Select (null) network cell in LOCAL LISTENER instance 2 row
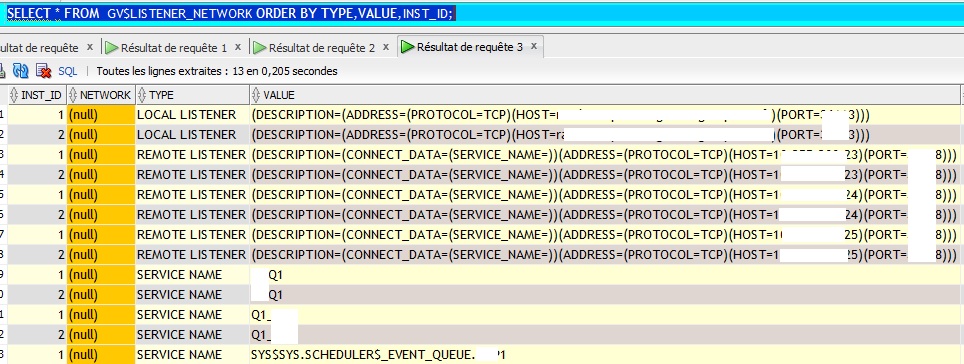Screen dimensions: 964x364 [100, 135]
